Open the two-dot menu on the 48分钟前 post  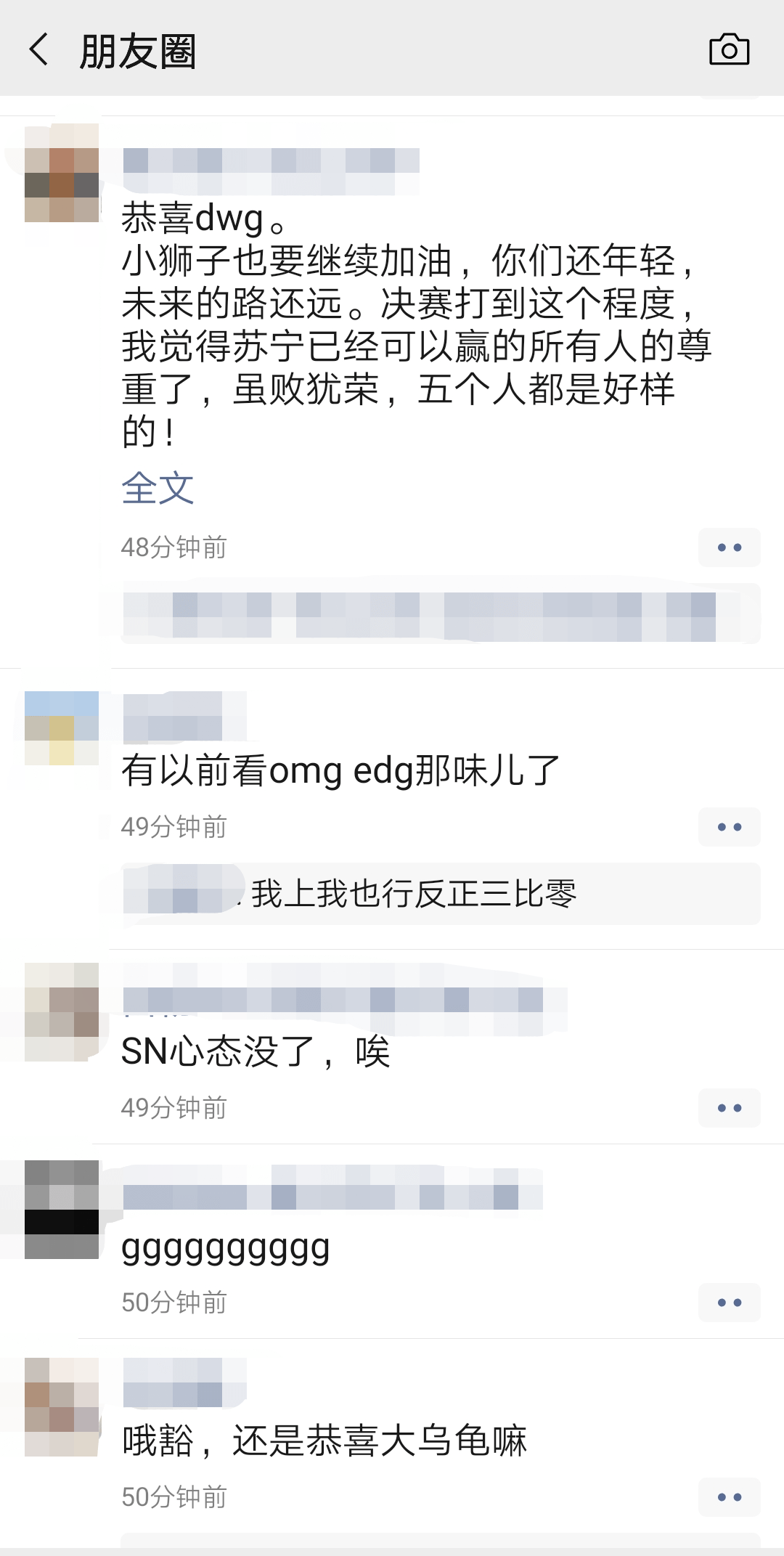[729, 547]
